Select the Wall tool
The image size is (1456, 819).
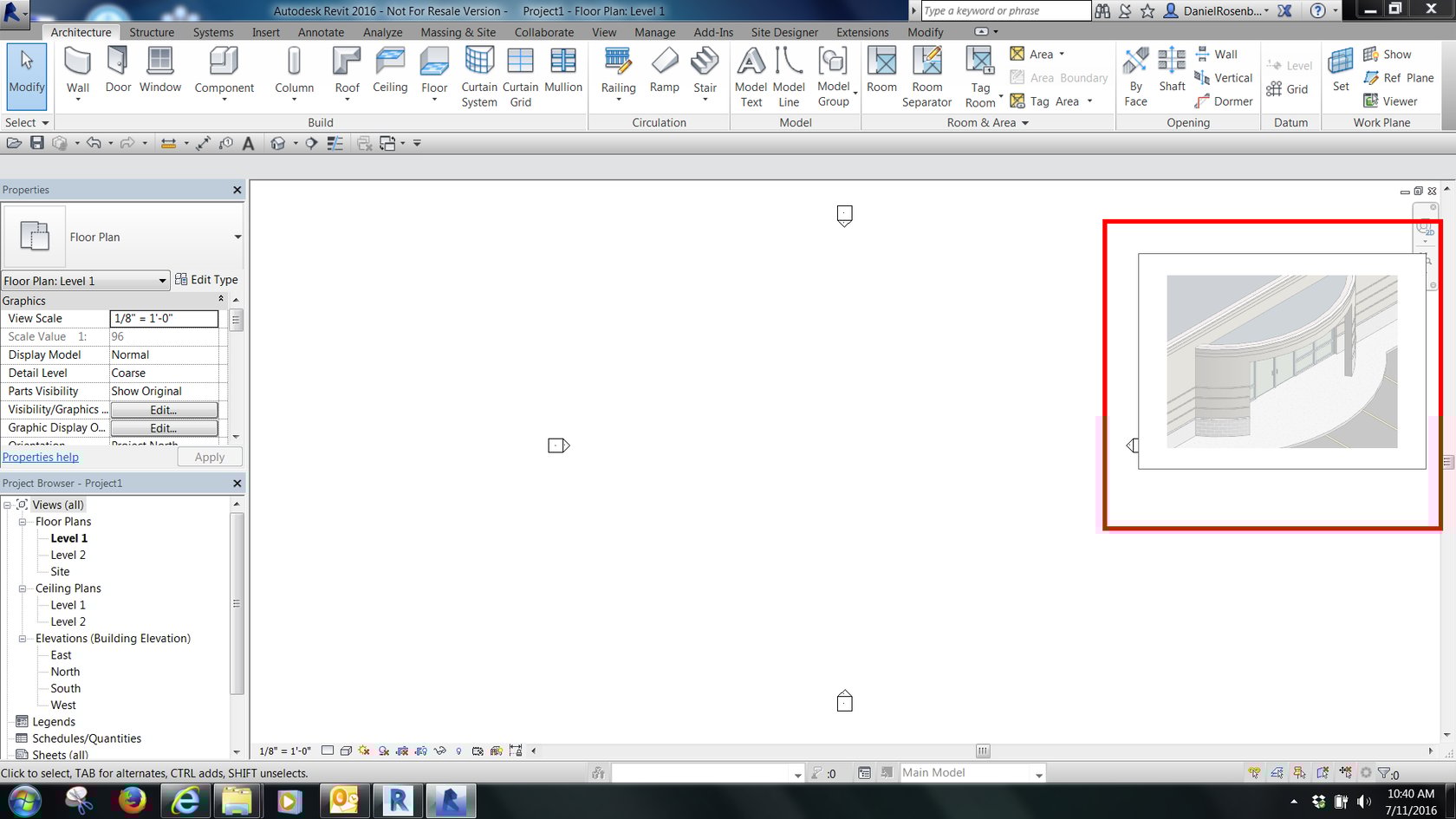tap(77, 69)
